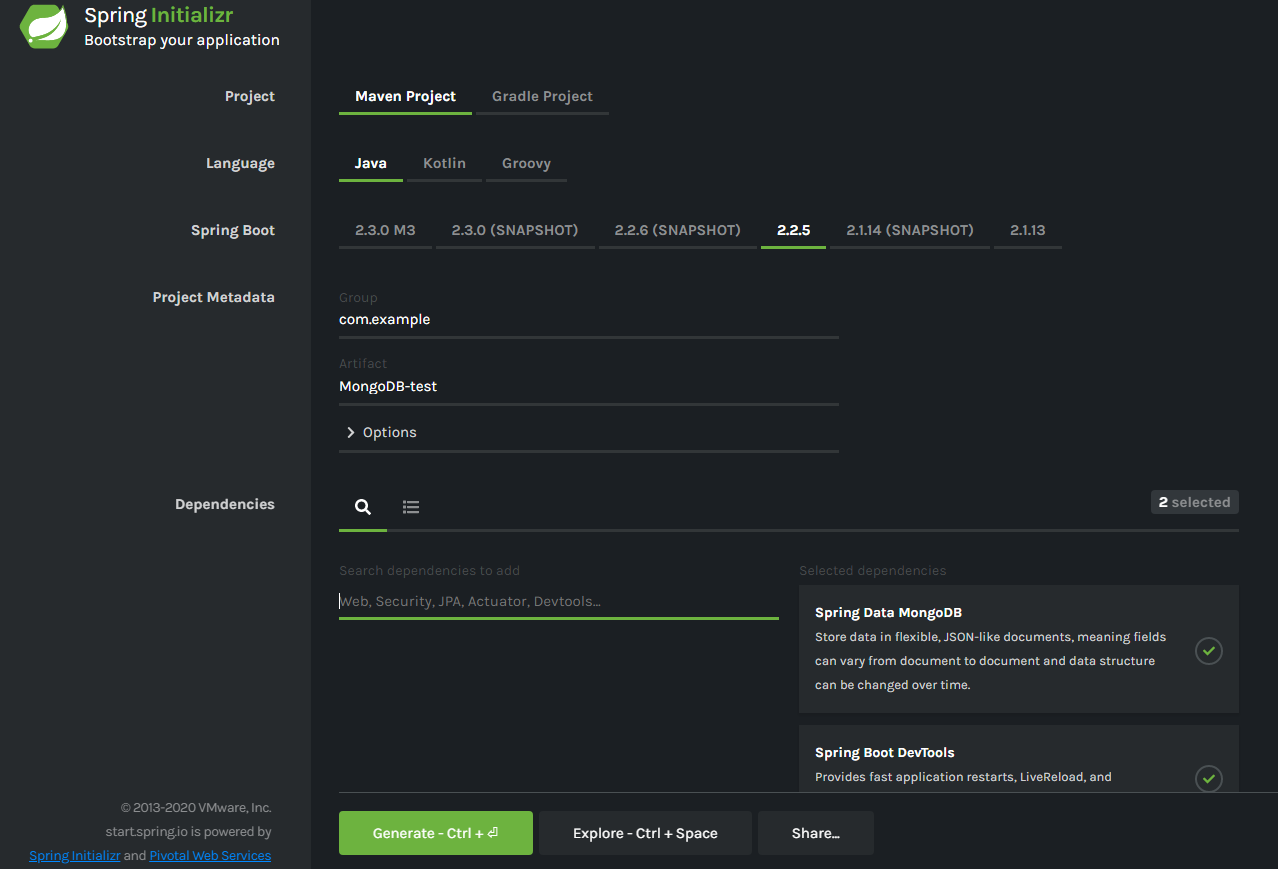Open the Spring Initializr footer link
The width and height of the screenshot is (1278, 869).
point(75,856)
